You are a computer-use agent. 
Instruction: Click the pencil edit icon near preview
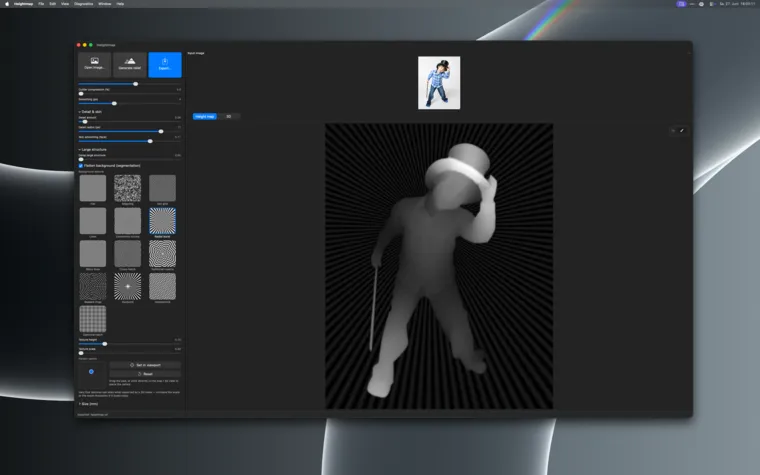(682, 130)
